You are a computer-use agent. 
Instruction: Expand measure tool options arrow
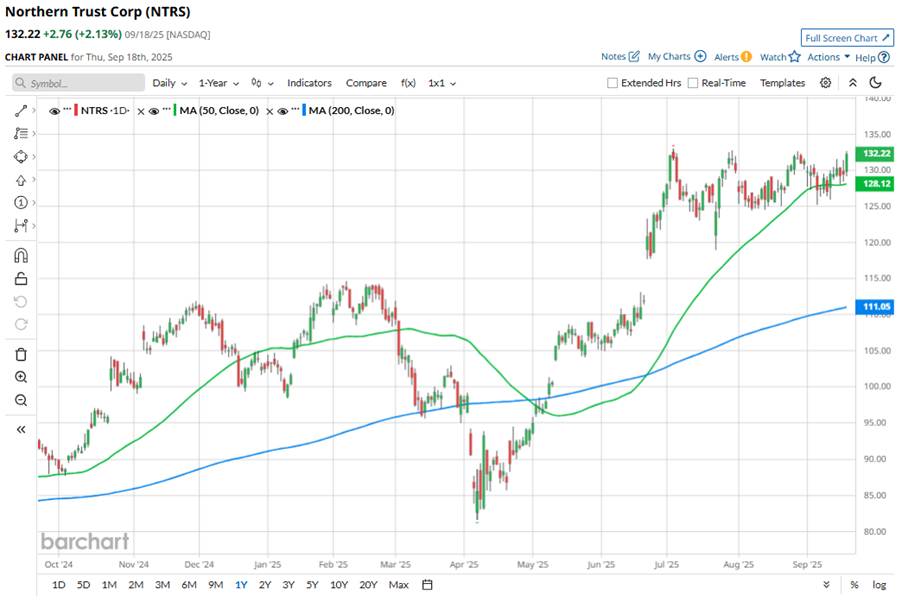tap(34, 225)
